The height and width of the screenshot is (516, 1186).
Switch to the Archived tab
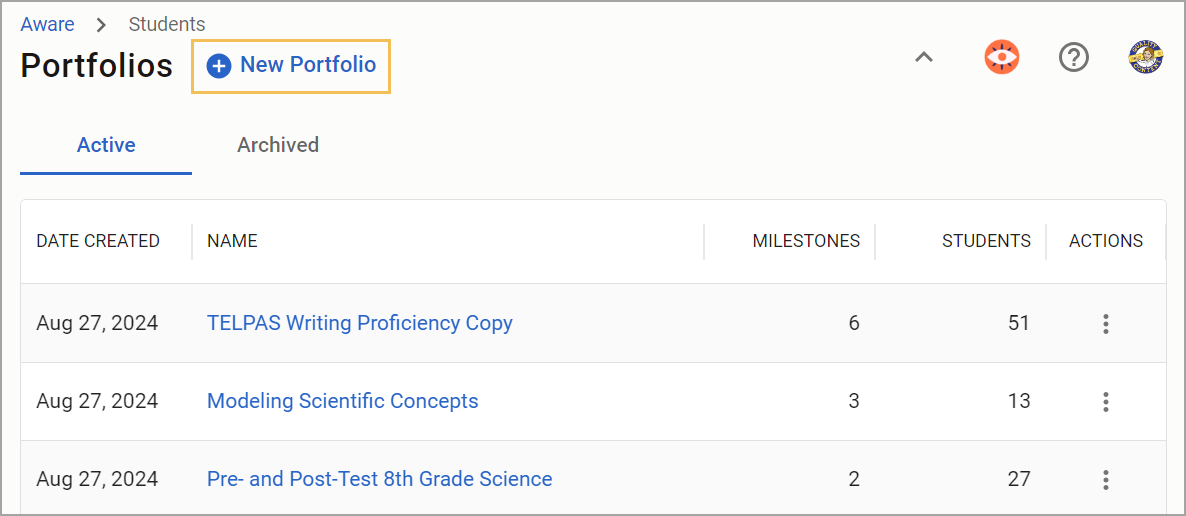(x=278, y=145)
